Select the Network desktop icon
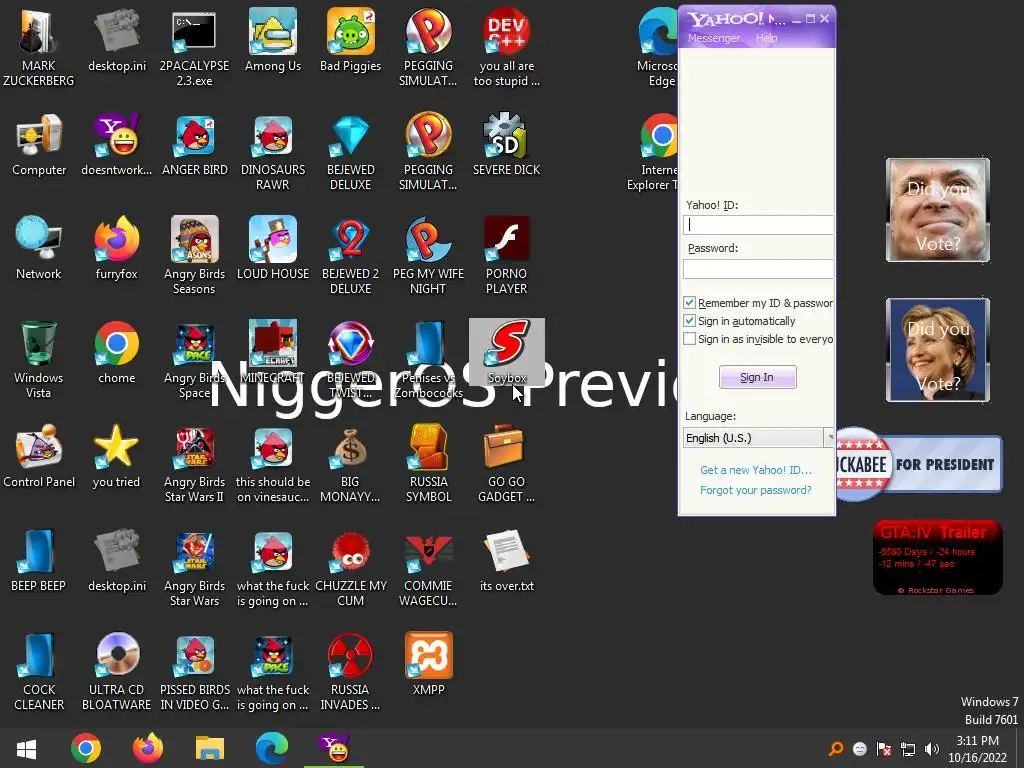Viewport: 1024px width, 768px height. point(39,248)
